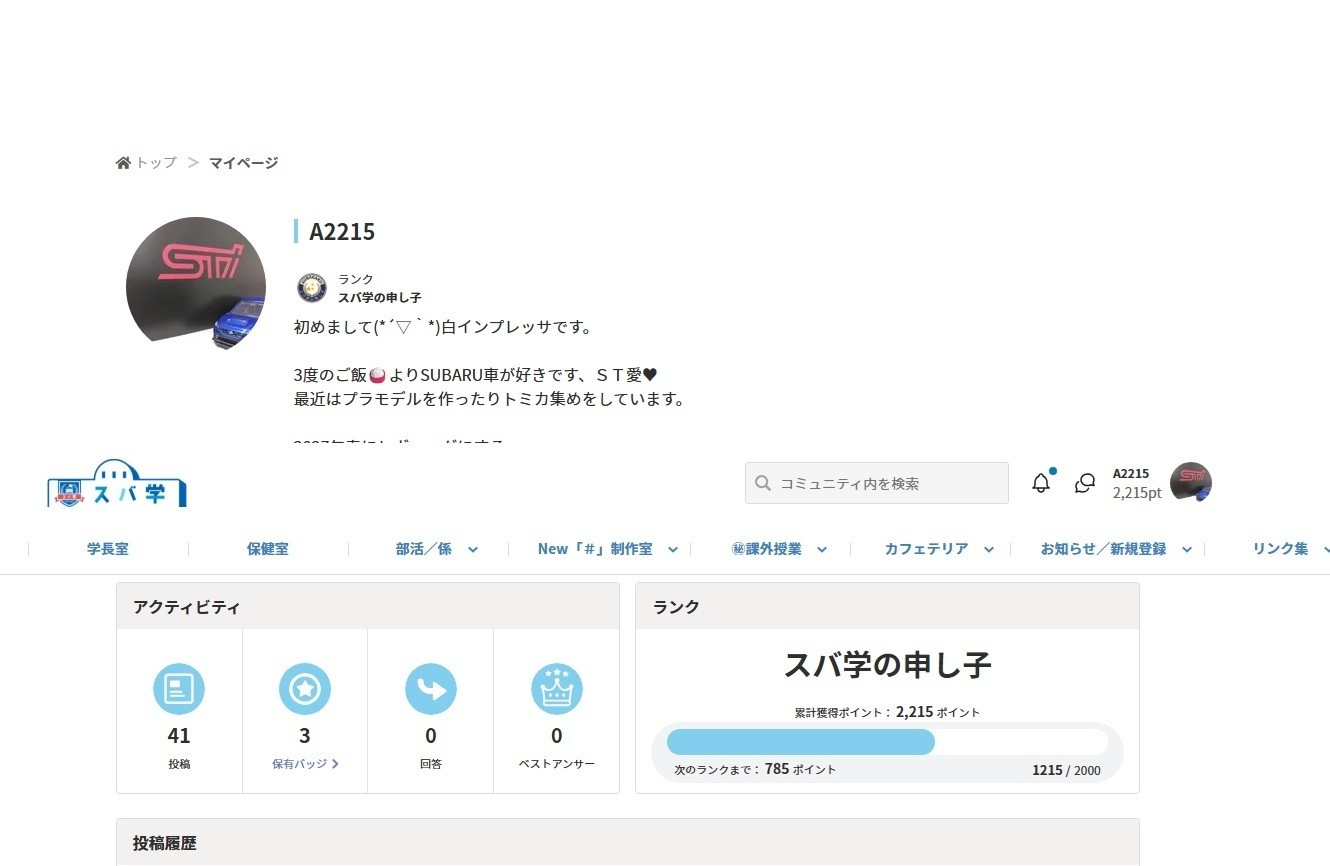Open the user avatar in header
This screenshot has height=866, width=1330.
click(1190, 483)
